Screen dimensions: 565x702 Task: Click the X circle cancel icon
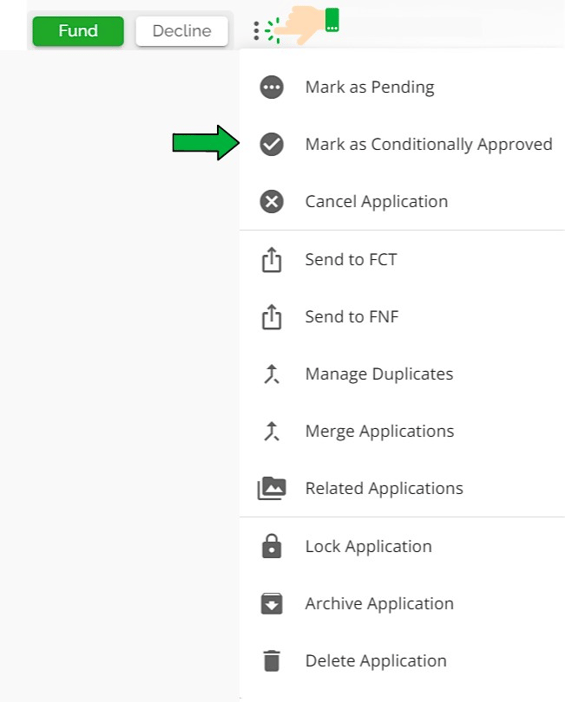[271, 201]
